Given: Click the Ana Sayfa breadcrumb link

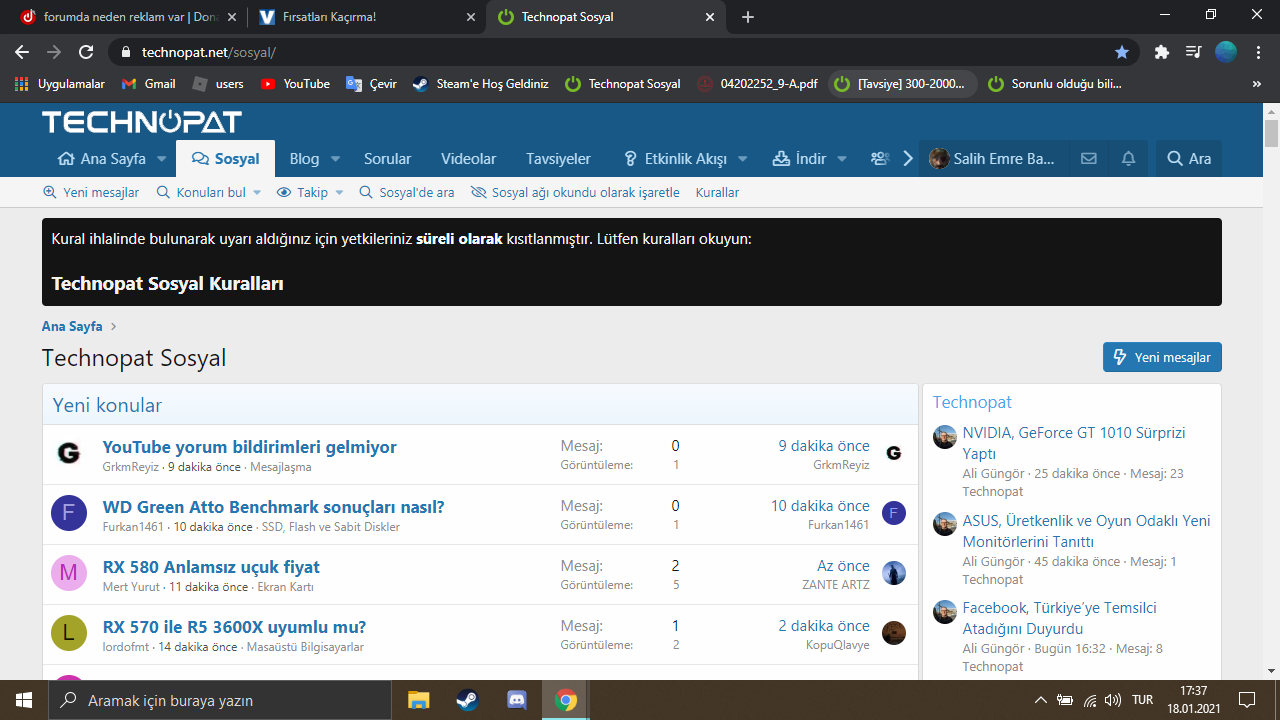Looking at the screenshot, I should (x=72, y=326).
